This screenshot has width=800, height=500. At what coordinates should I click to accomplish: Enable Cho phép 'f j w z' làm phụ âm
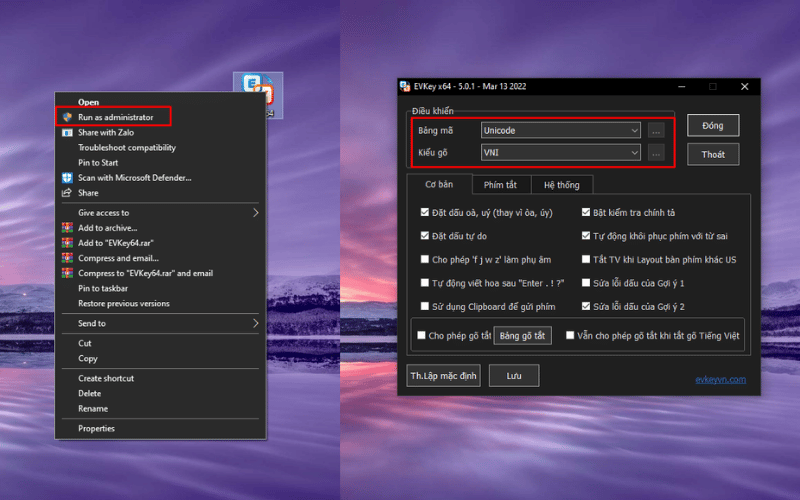pos(424,259)
